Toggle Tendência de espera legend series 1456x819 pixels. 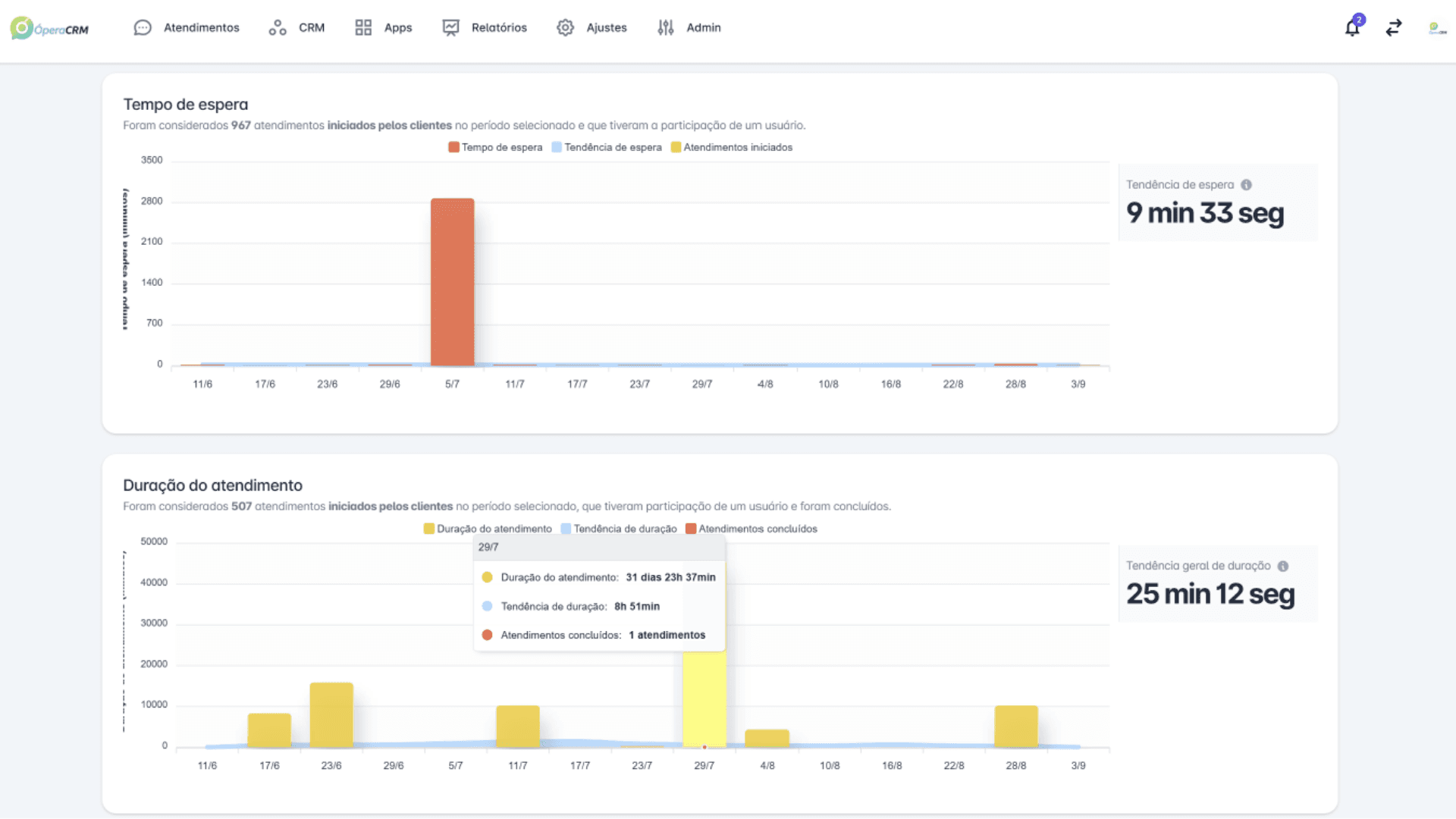[607, 147]
